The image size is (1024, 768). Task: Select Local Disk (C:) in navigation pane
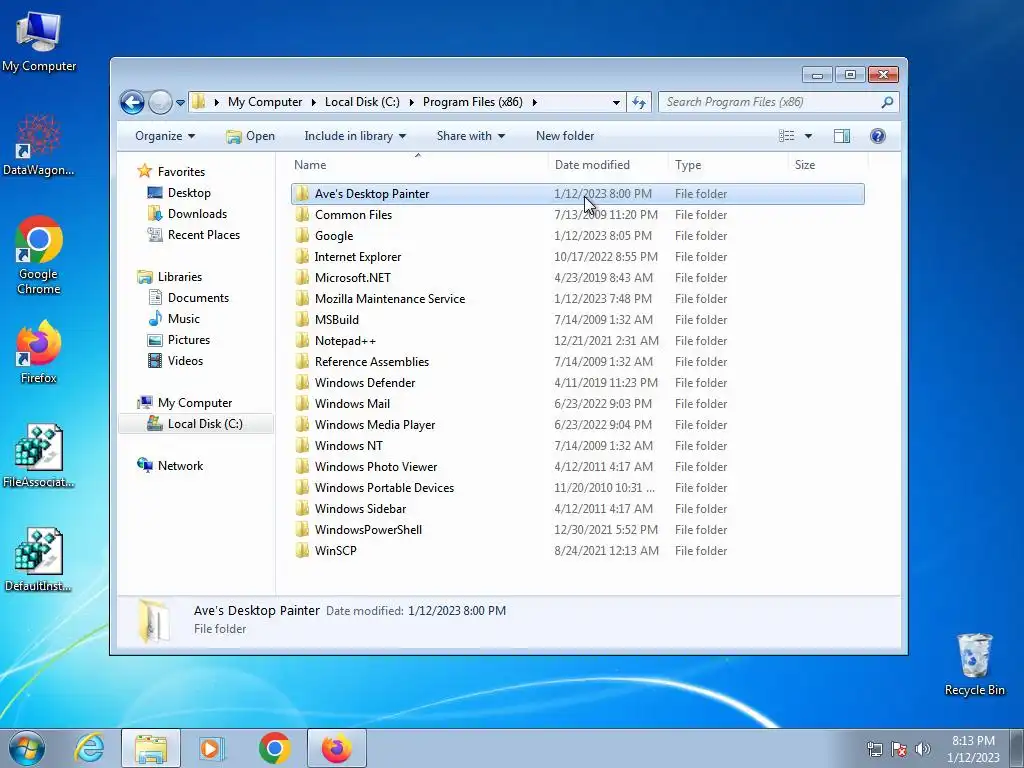[204, 424]
